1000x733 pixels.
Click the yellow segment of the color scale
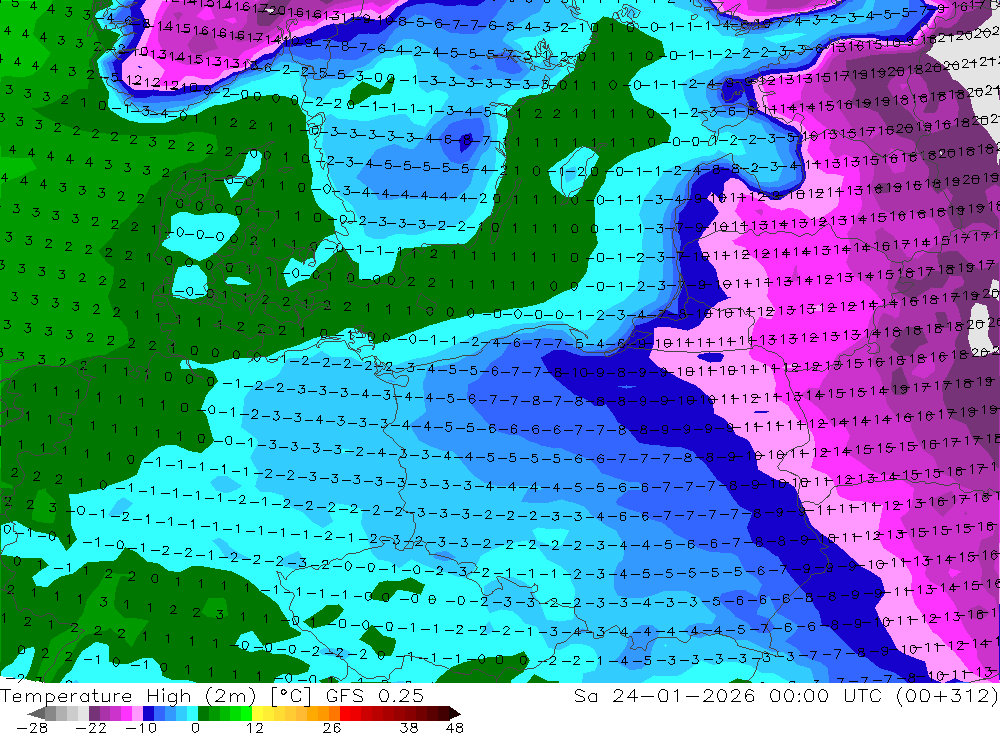pyautogui.click(x=258, y=714)
